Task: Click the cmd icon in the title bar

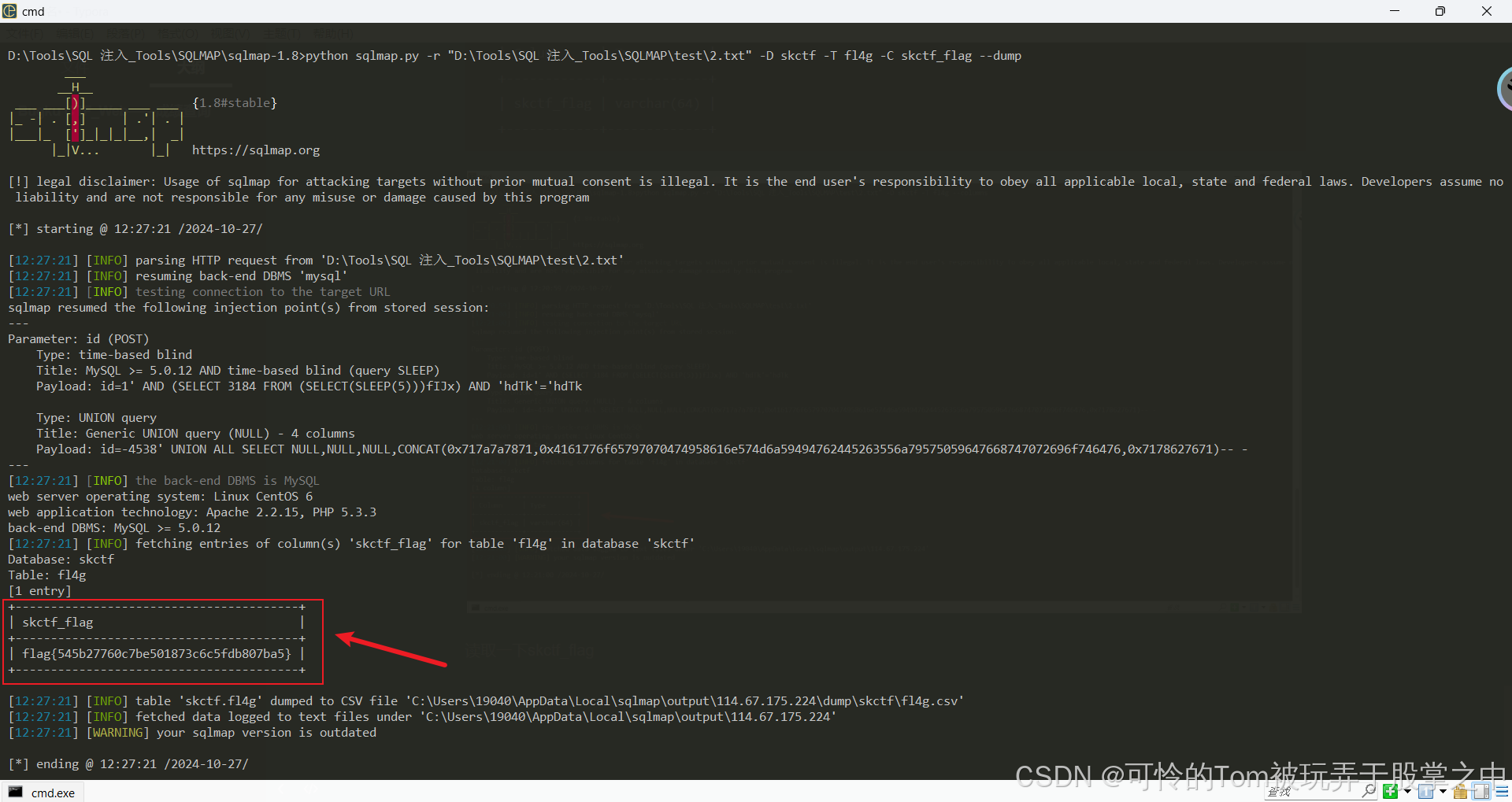Action: [x=9, y=11]
